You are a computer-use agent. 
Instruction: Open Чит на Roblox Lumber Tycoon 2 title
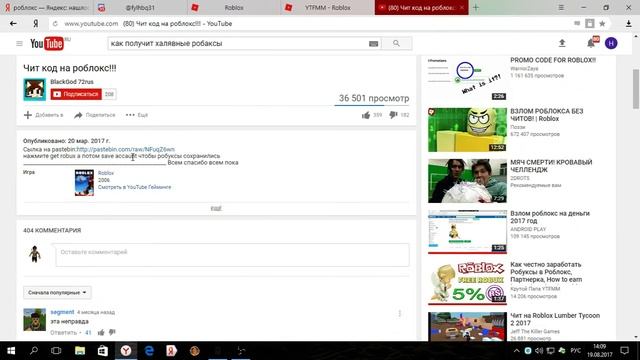click(x=555, y=319)
